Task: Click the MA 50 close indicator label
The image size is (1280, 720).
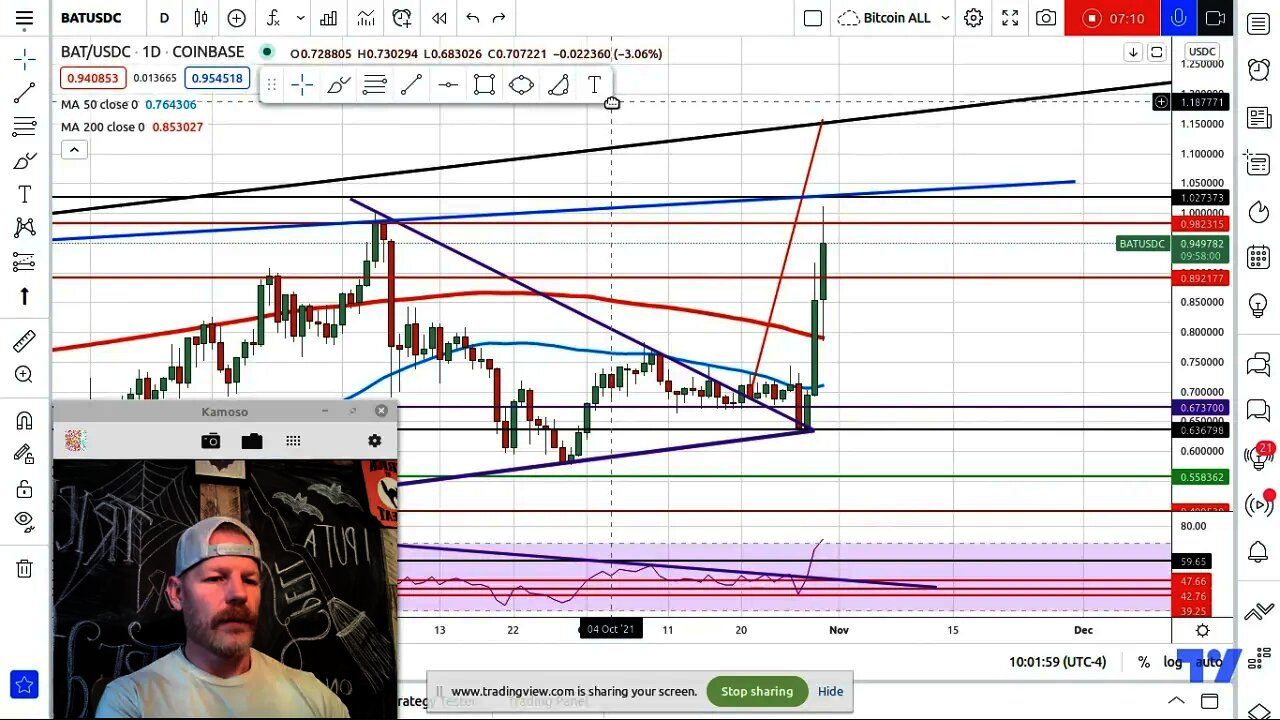Action: (100, 104)
